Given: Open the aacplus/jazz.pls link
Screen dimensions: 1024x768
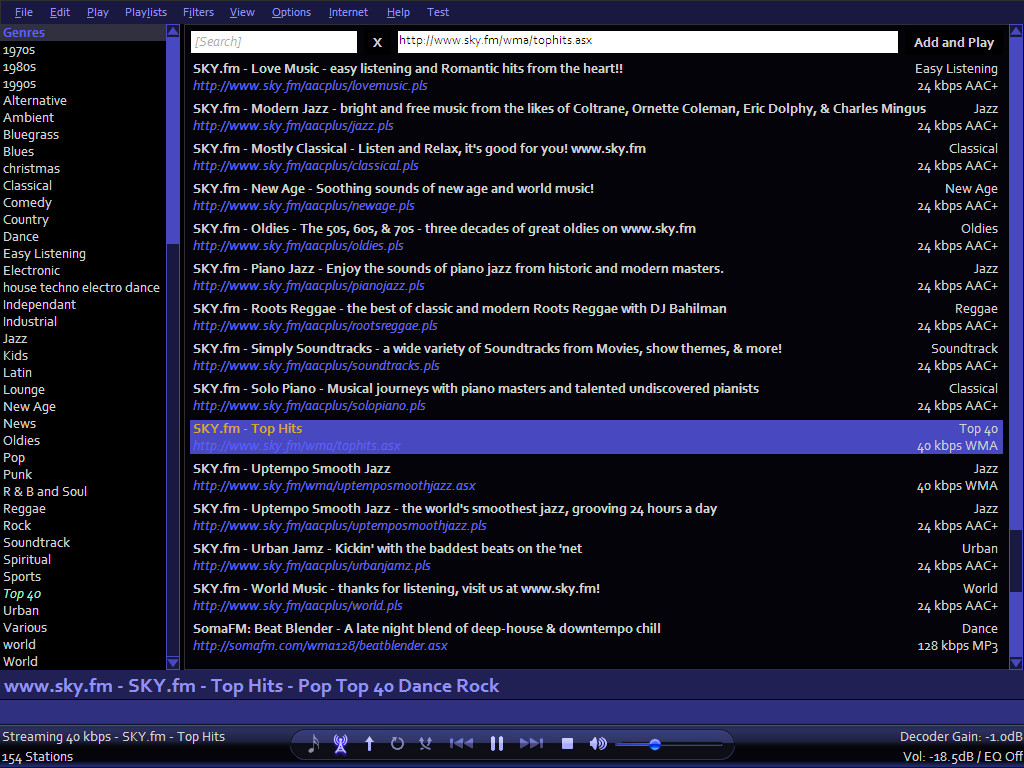Looking at the screenshot, I should [293, 126].
